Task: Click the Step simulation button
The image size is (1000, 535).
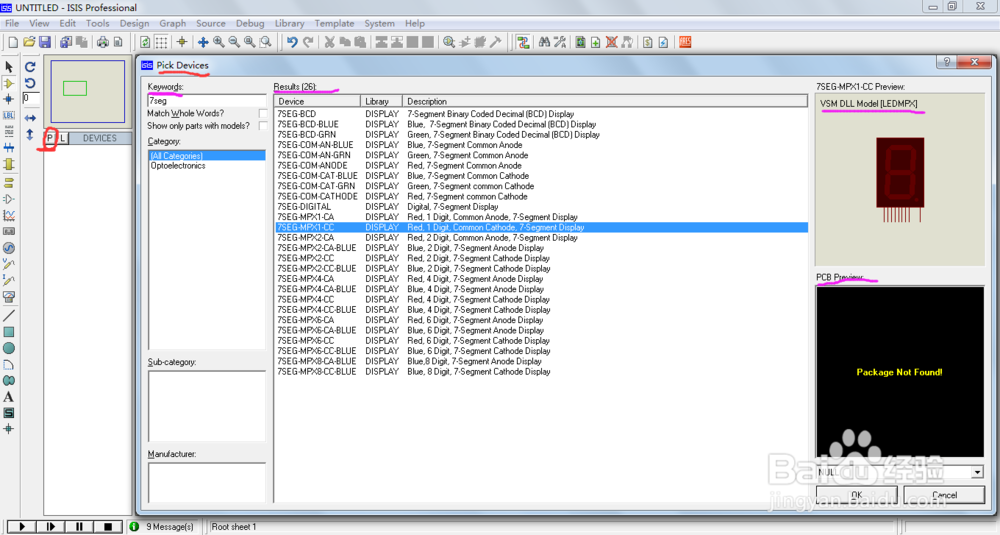Action: (50, 527)
